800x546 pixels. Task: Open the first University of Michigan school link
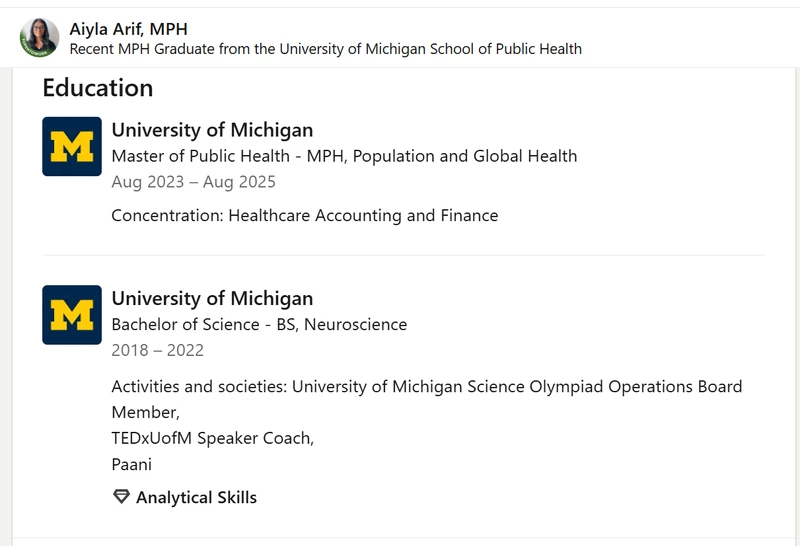click(212, 130)
